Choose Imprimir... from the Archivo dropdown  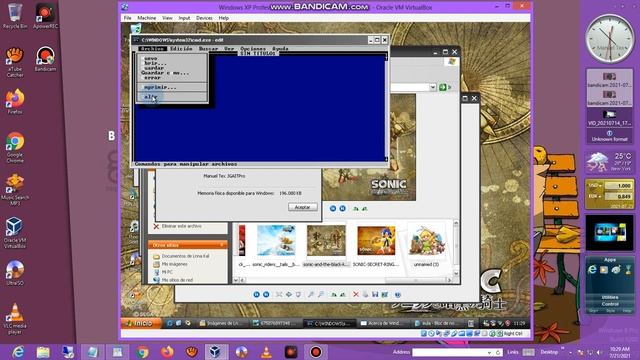click(x=172, y=87)
